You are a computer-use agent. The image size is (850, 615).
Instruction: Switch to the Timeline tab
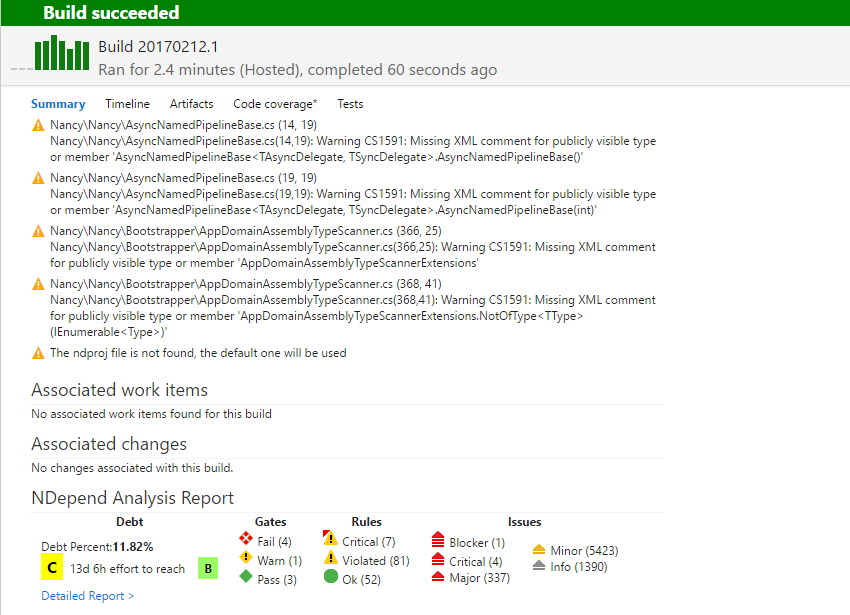(127, 103)
